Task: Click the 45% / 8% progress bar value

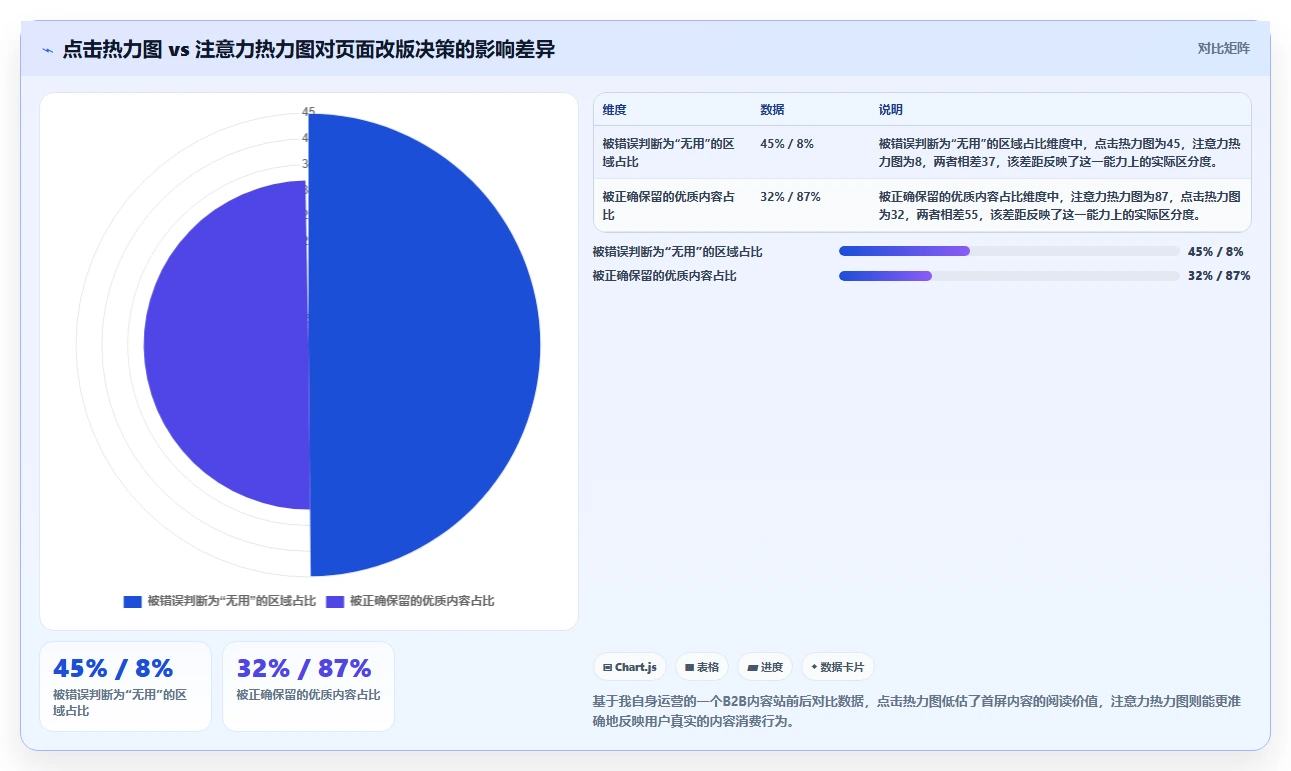Action: 1216,252
